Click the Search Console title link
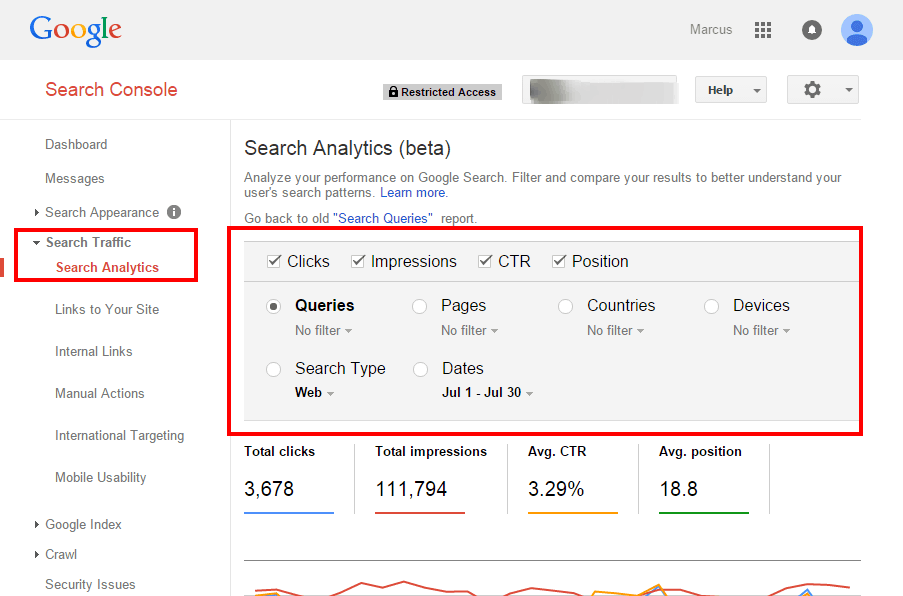This screenshot has width=903, height=596. pyautogui.click(x=111, y=90)
